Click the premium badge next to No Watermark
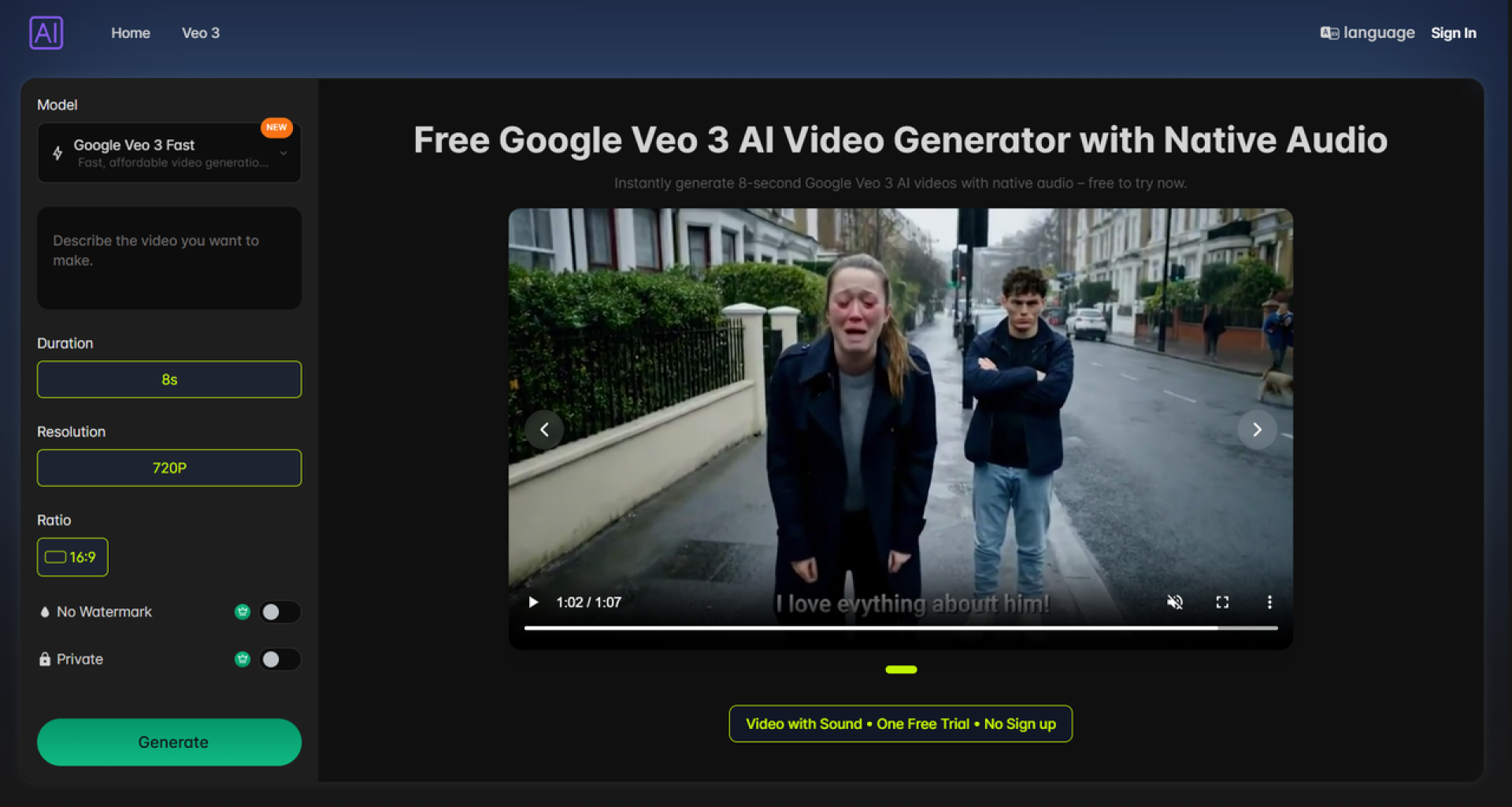The height and width of the screenshot is (807, 1512). (243, 612)
